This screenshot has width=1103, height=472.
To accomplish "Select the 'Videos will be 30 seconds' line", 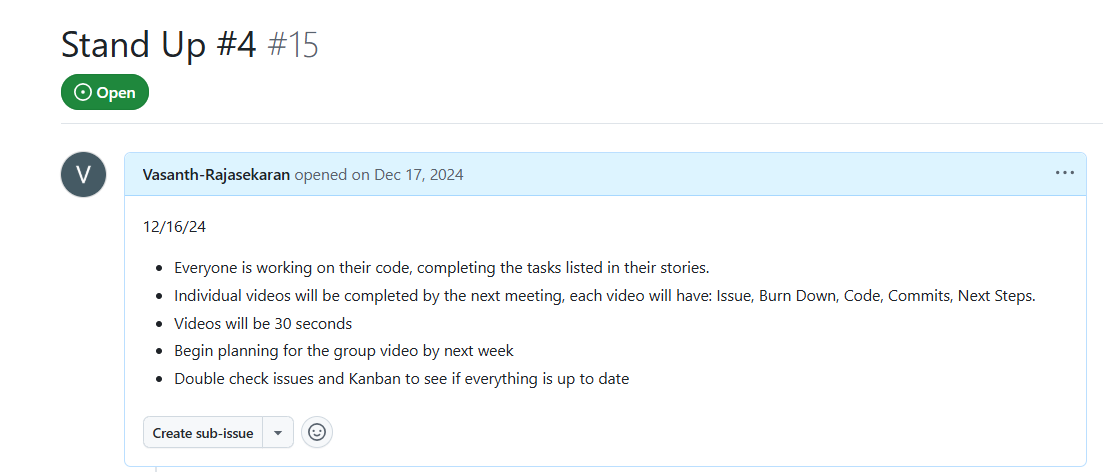I will (x=263, y=324).
